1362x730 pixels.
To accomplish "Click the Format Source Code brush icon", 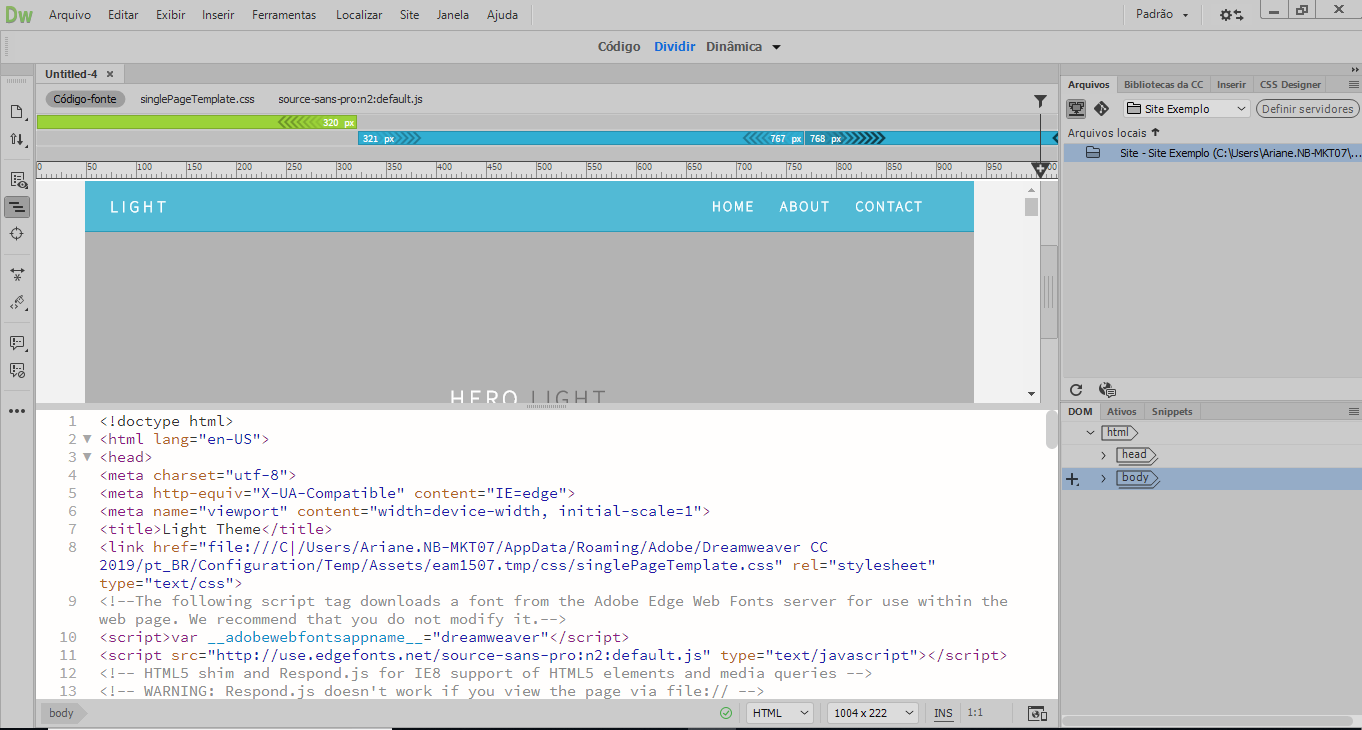I will (x=17, y=302).
